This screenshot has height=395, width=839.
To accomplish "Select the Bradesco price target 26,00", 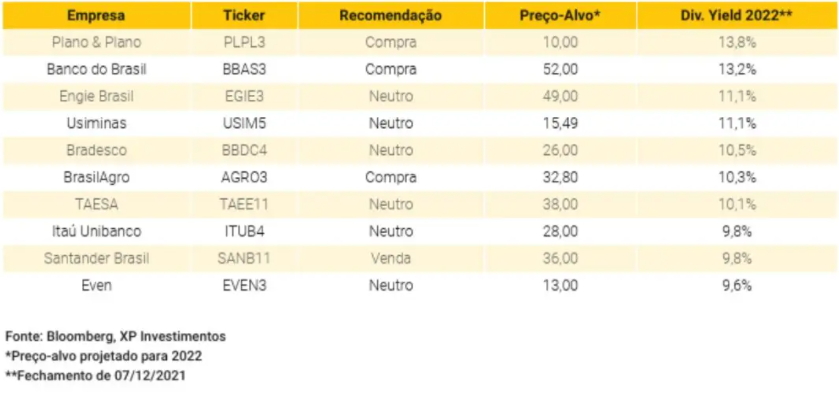I will (x=560, y=150).
